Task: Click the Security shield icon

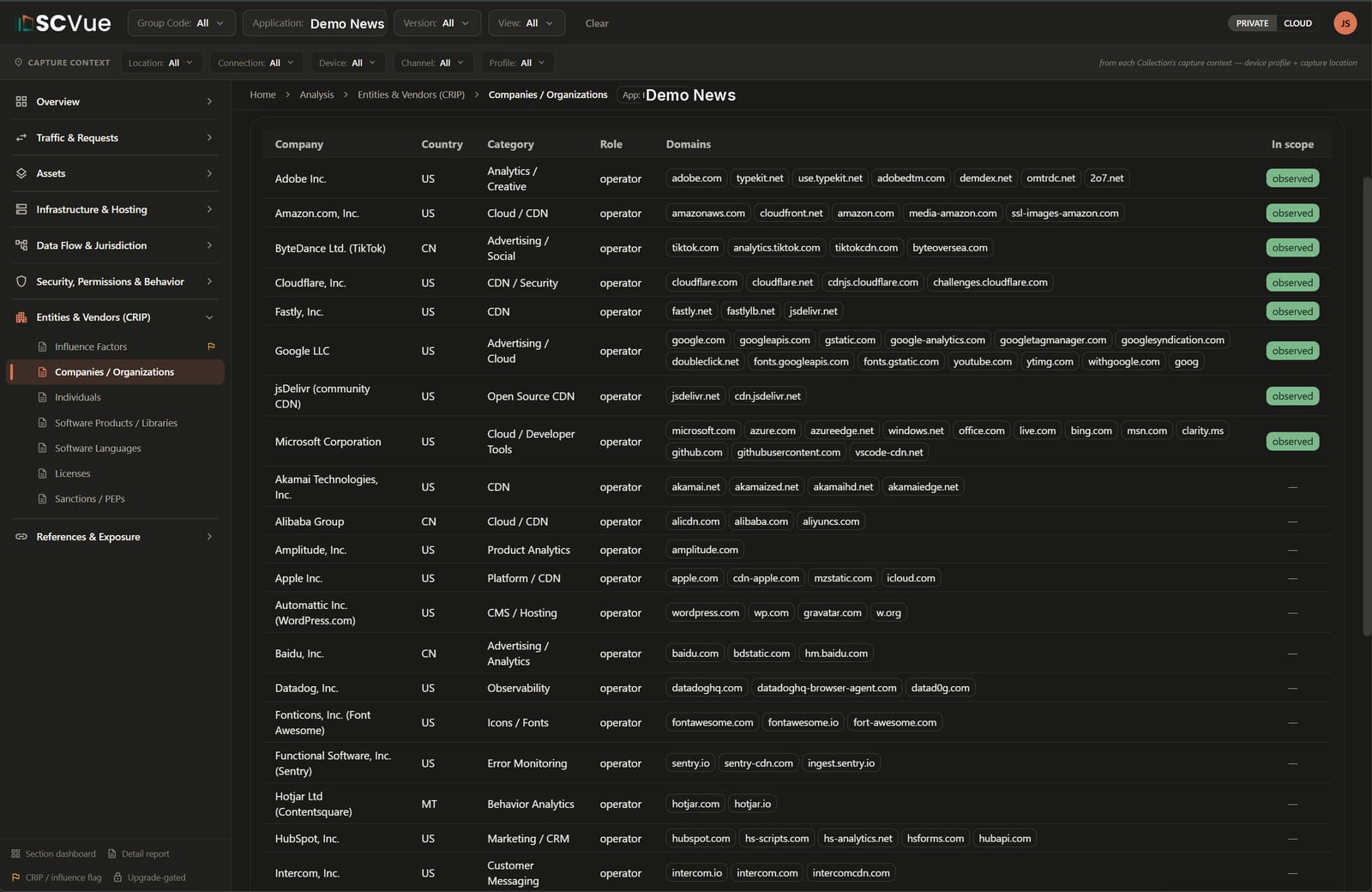Action: 21,281
